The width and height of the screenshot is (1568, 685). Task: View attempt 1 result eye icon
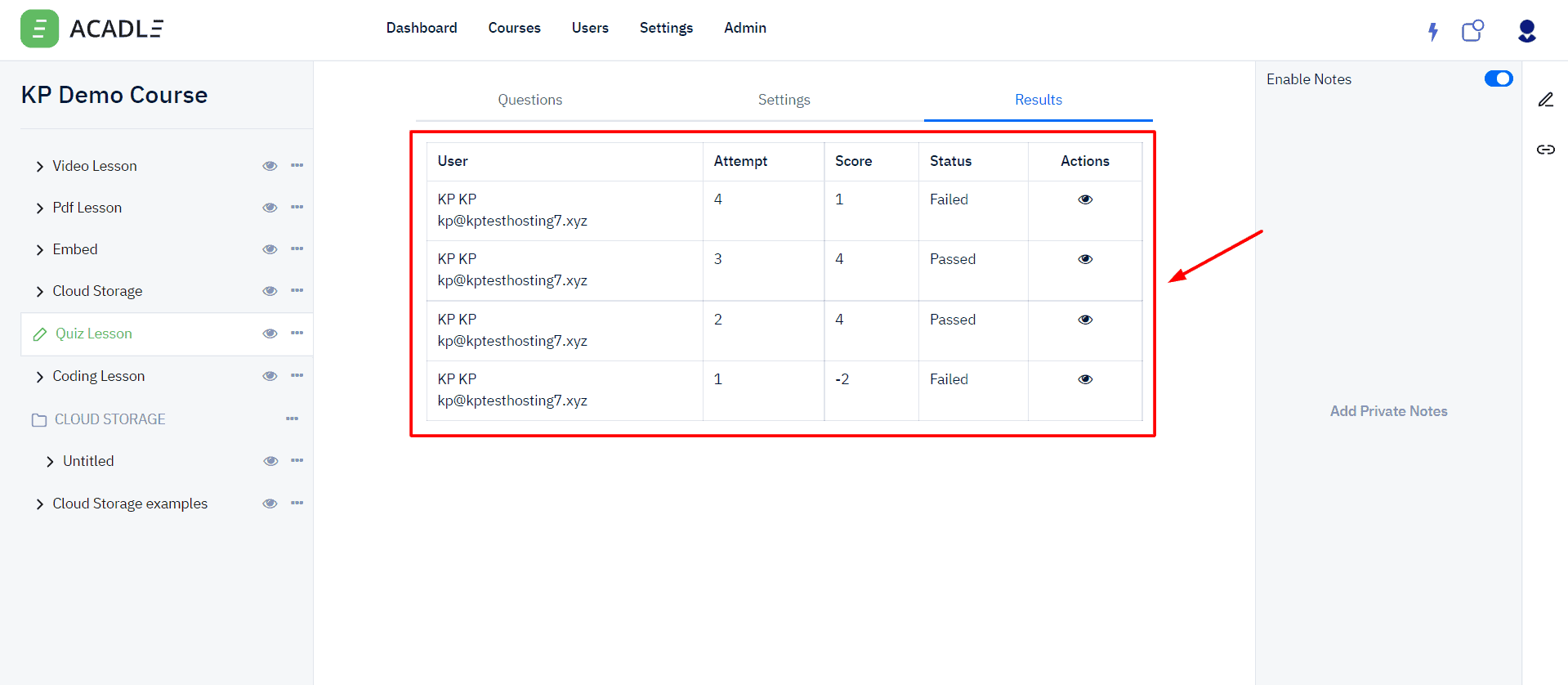click(1085, 379)
